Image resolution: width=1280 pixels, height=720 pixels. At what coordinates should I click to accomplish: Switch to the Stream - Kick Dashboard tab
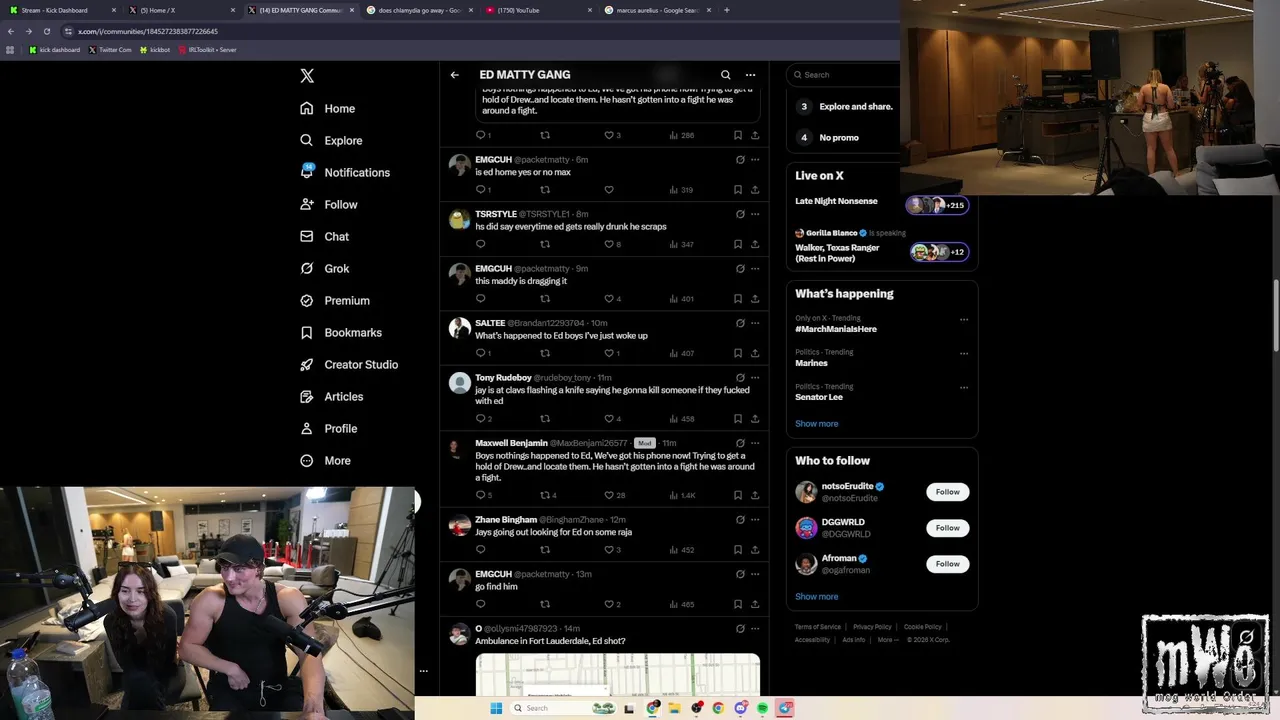62,10
